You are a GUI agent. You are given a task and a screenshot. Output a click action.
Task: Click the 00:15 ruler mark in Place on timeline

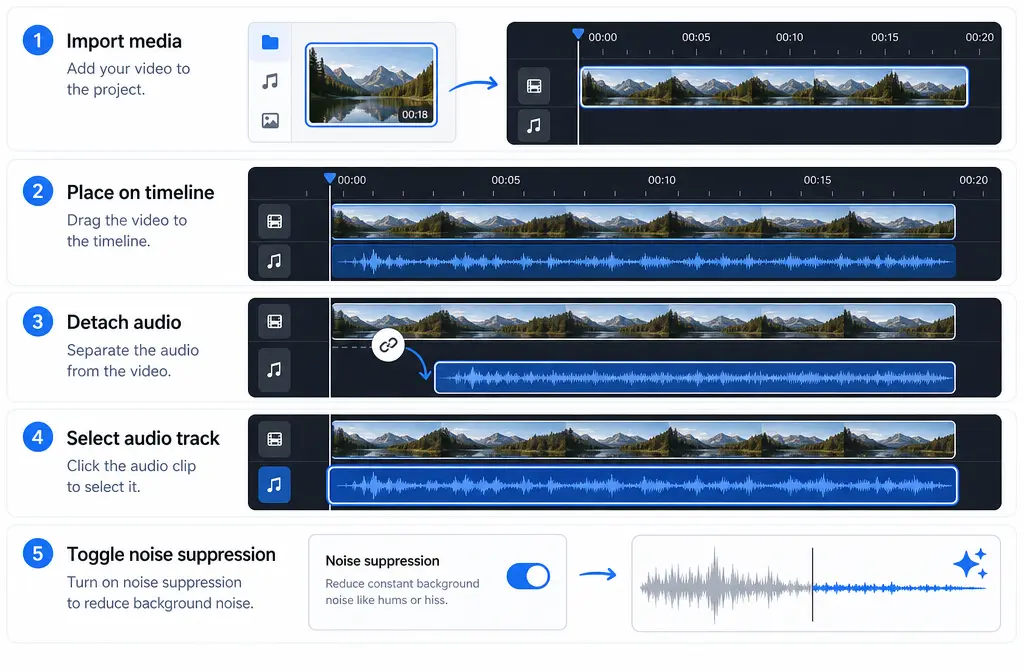pyautogui.click(x=817, y=180)
